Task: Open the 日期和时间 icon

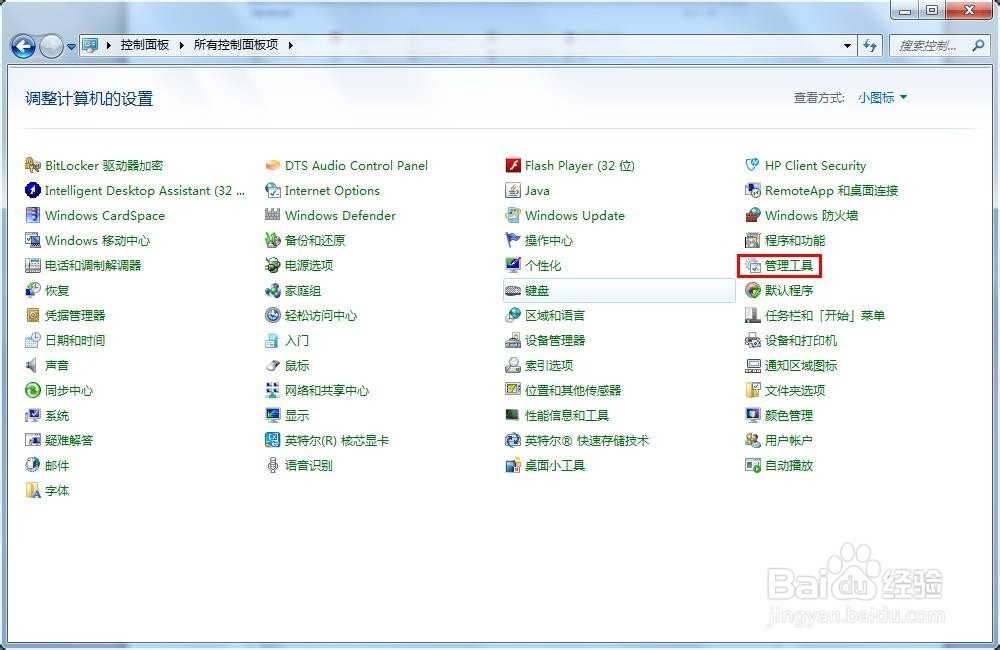Action: click(x=33, y=340)
